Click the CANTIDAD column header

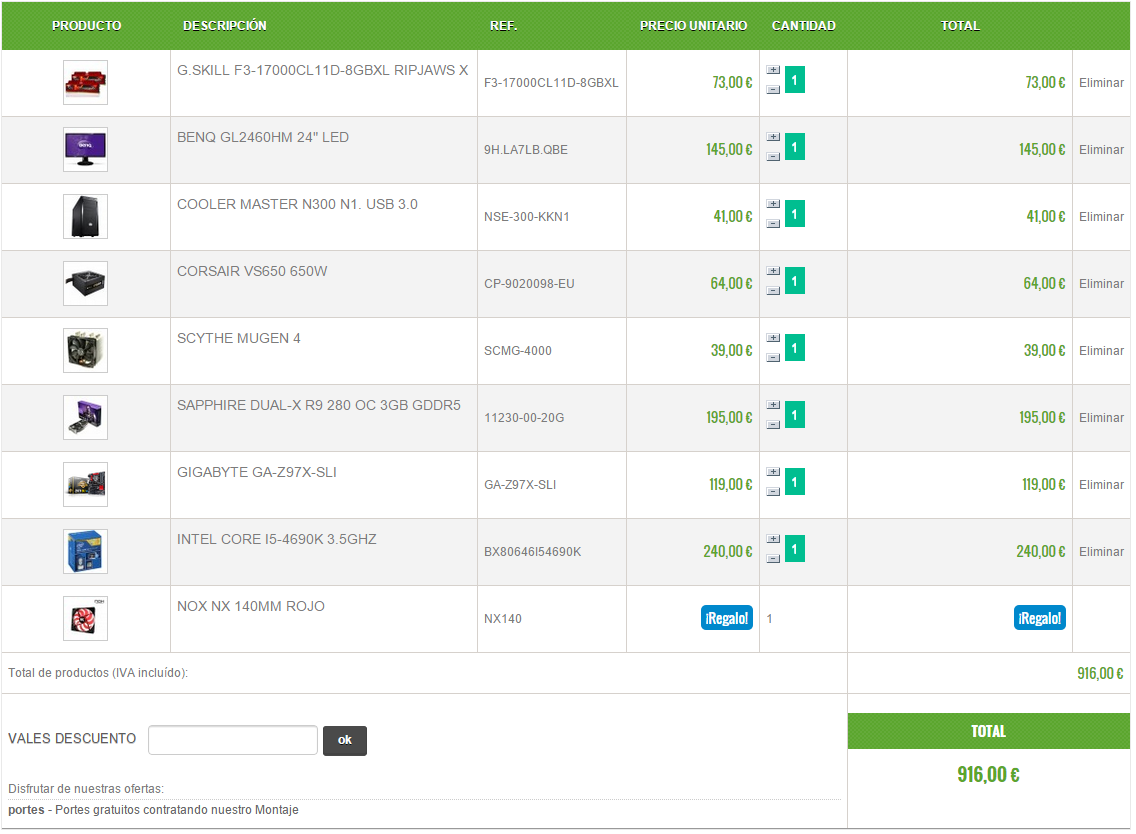click(803, 26)
